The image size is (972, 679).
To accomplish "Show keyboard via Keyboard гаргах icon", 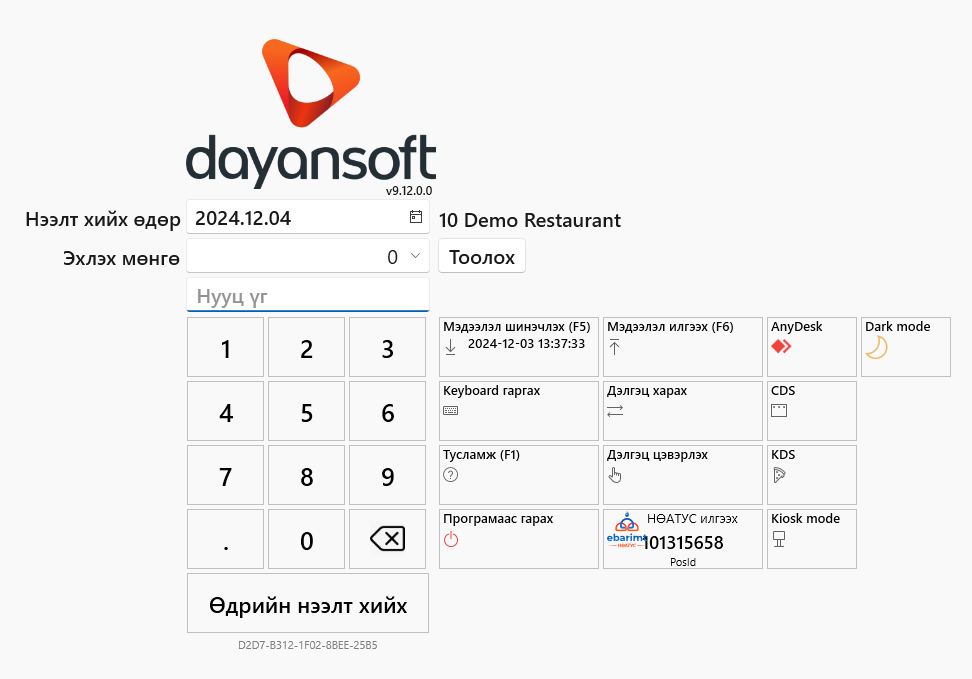I will point(451,411).
